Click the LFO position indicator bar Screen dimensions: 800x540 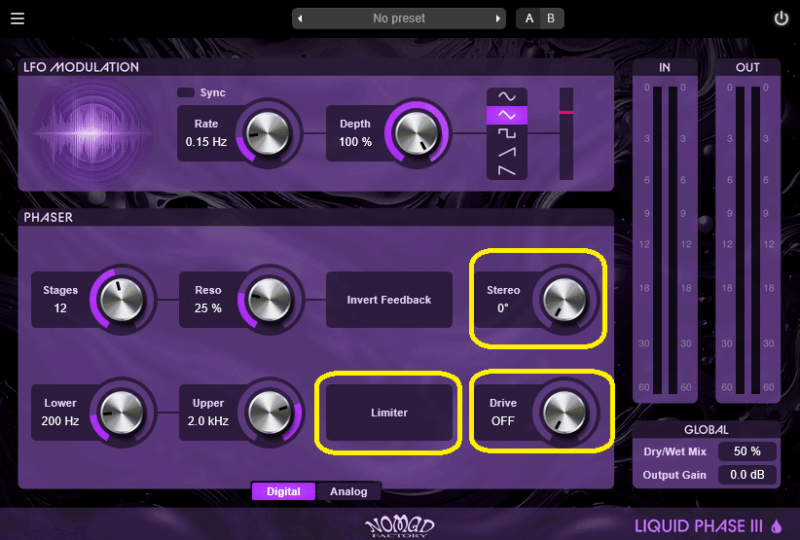[566, 134]
